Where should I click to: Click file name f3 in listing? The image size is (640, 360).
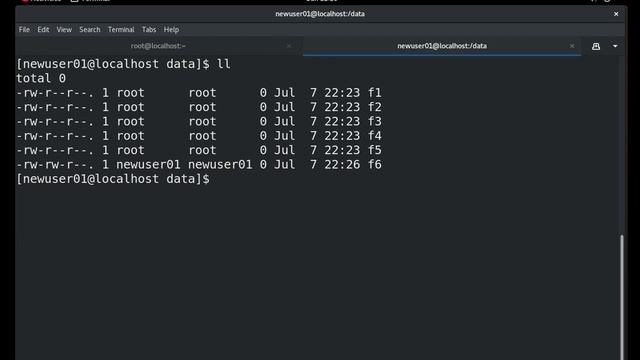click(x=375, y=121)
